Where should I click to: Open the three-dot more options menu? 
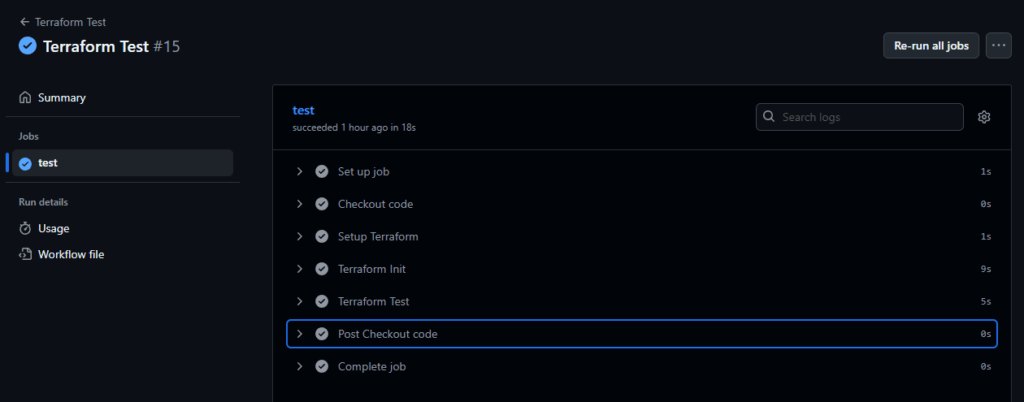click(x=998, y=46)
